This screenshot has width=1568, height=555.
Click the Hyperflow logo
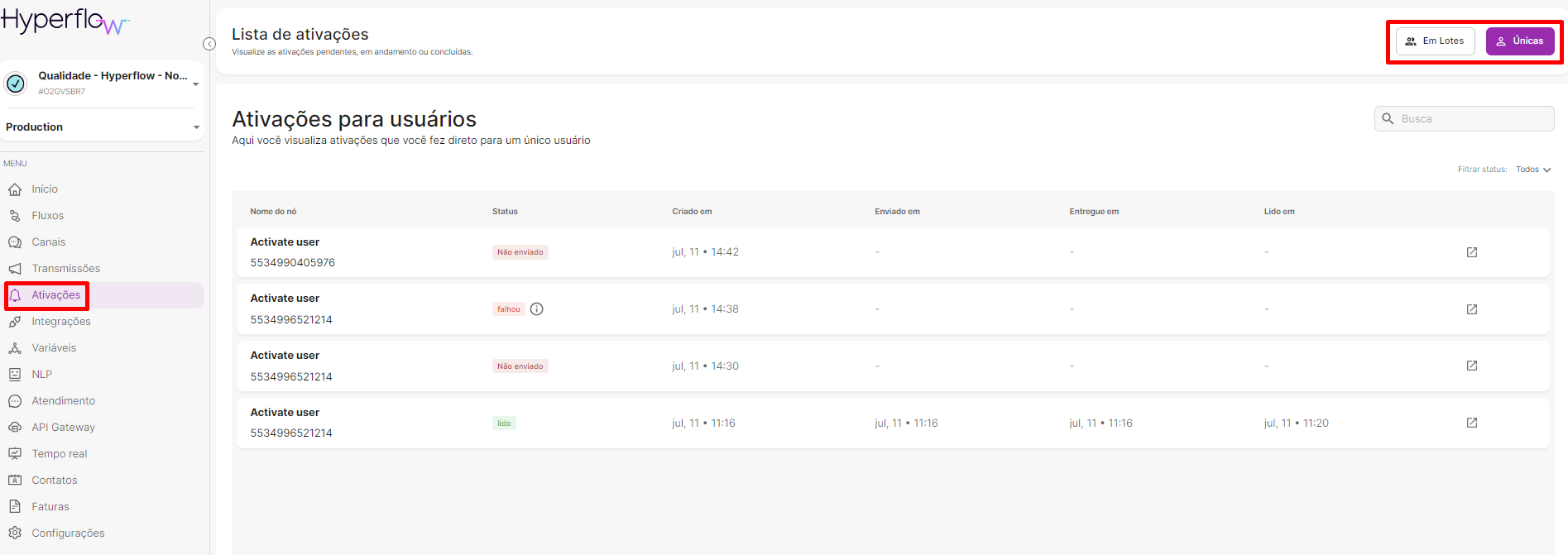pyautogui.click(x=65, y=21)
